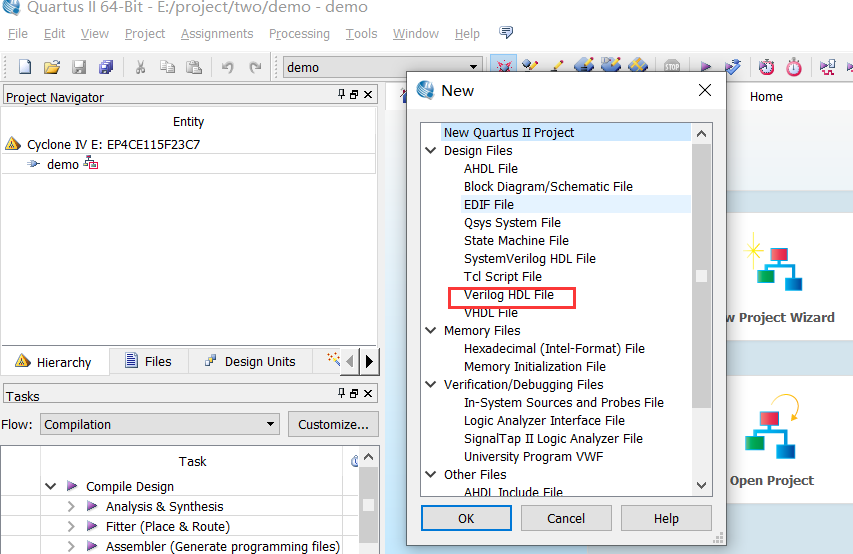
Task: Pin the Tasks panel
Action: pos(341,392)
